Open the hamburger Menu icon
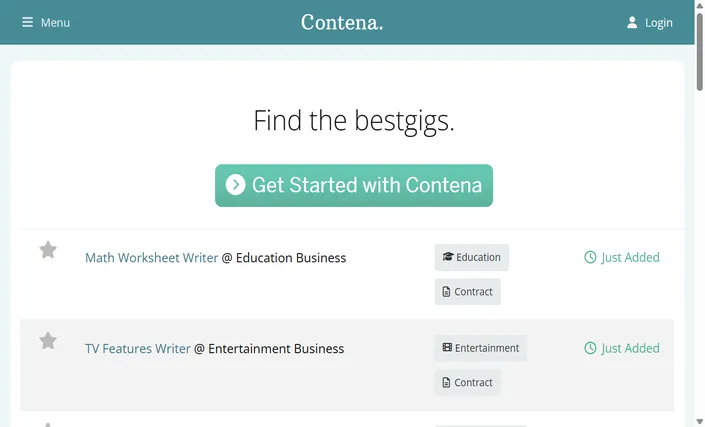Viewport: 705px width, 427px height. (27, 22)
